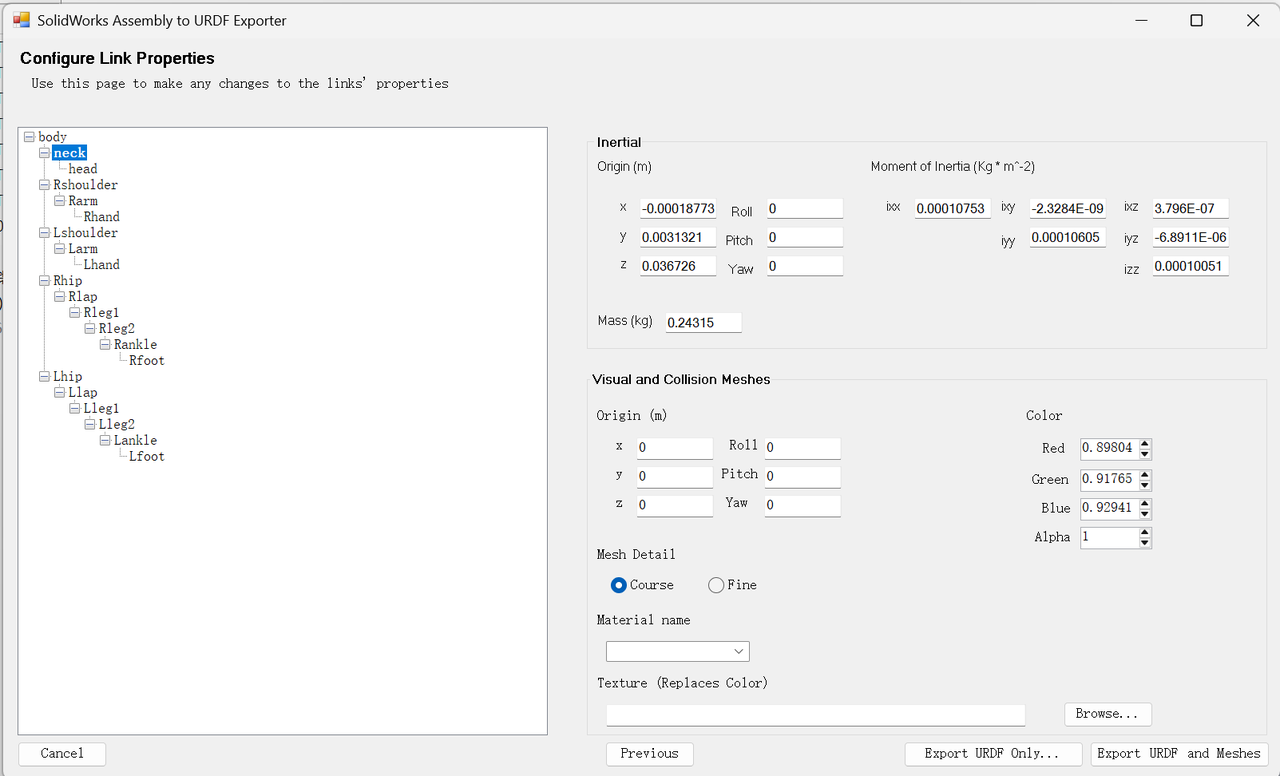
Task: Click Export URDF and Meshes button
Action: pos(1179,754)
